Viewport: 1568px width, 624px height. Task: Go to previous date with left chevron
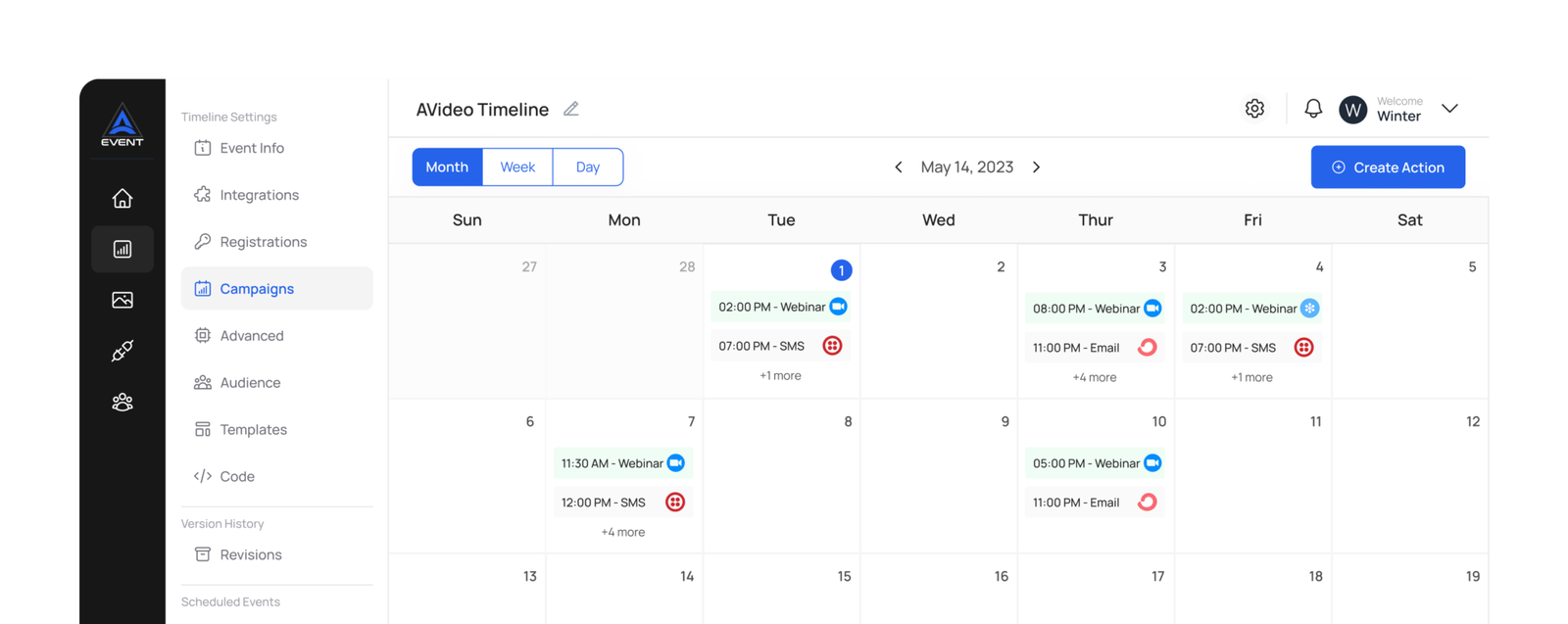898,168
